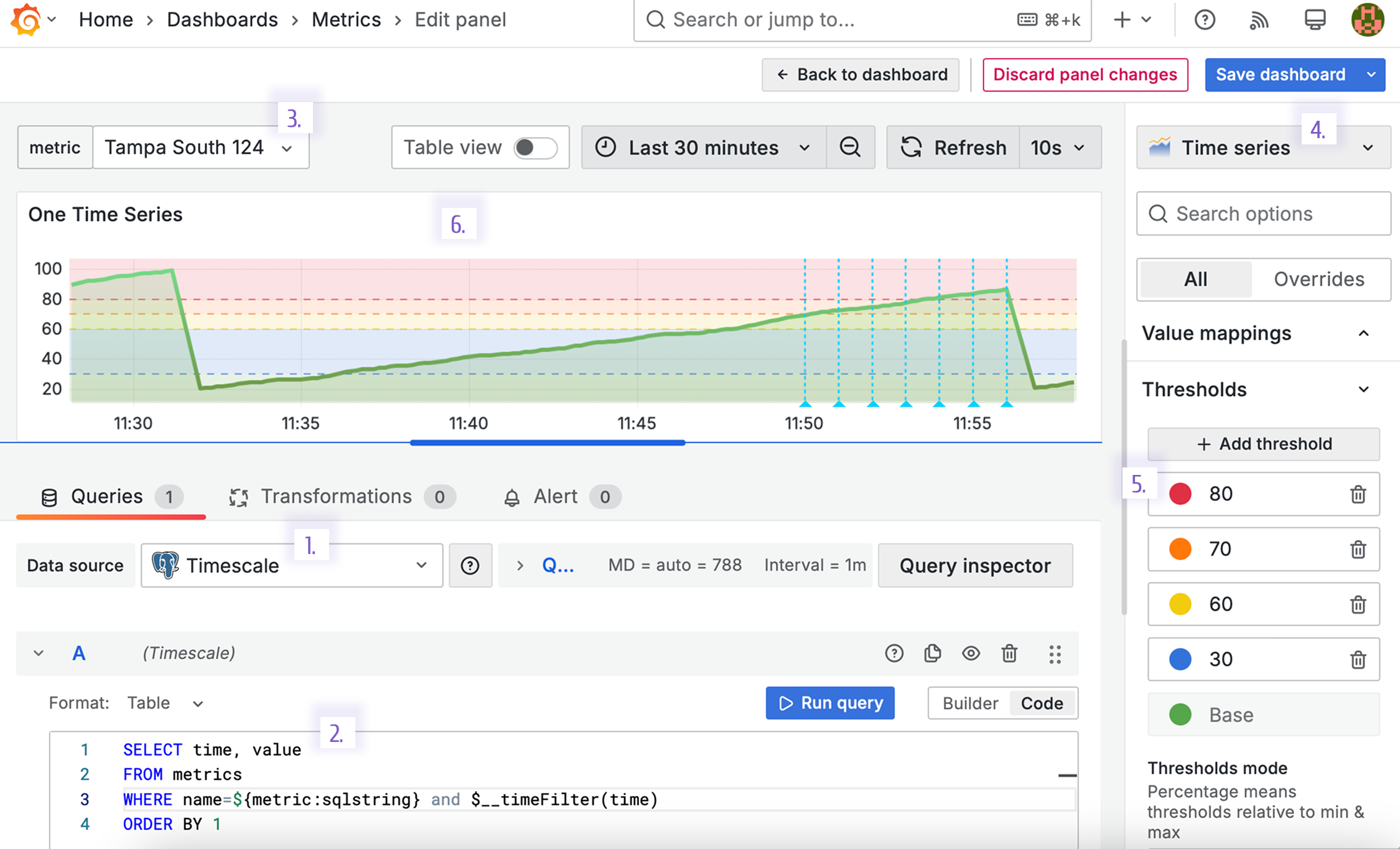This screenshot has height=849, width=1400.
Task: Click the Search options field
Action: pyautogui.click(x=1263, y=213)
